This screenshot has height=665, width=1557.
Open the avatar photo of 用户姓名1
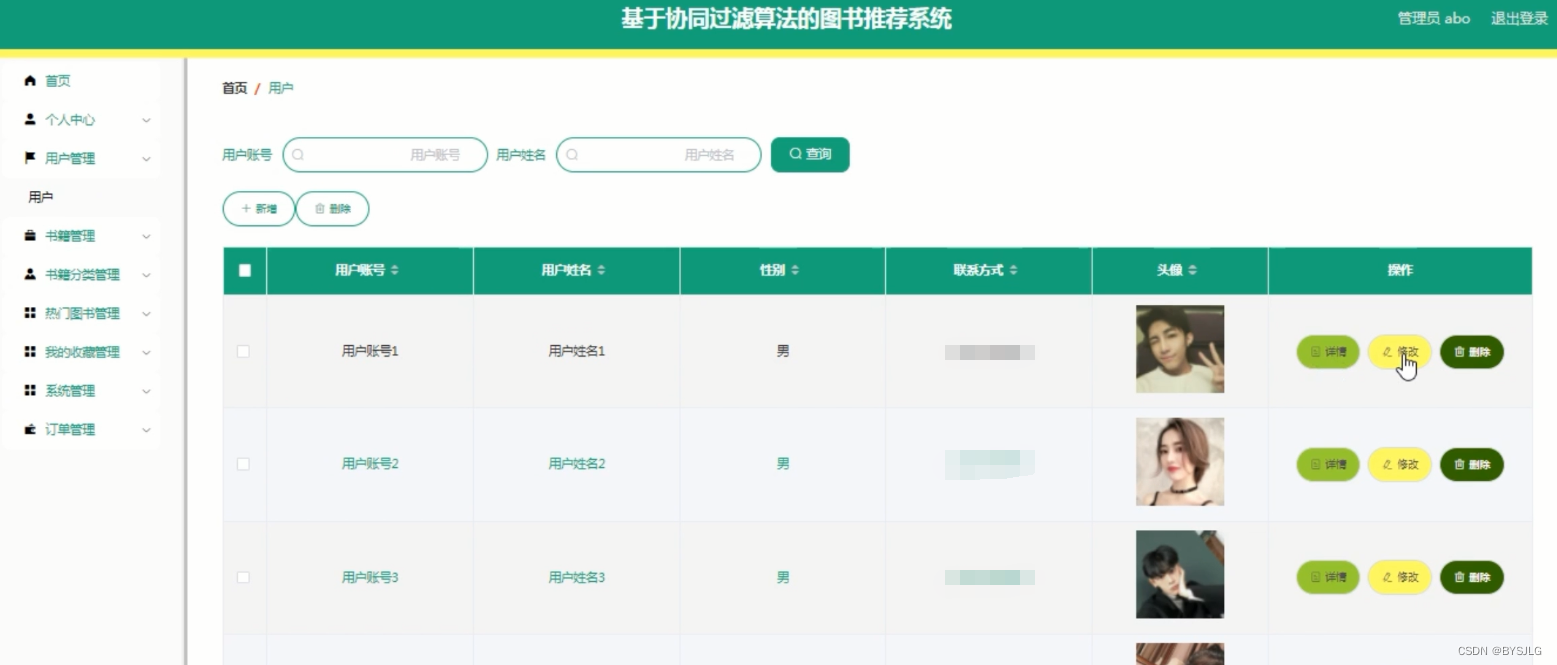(x=1179, y=348)
